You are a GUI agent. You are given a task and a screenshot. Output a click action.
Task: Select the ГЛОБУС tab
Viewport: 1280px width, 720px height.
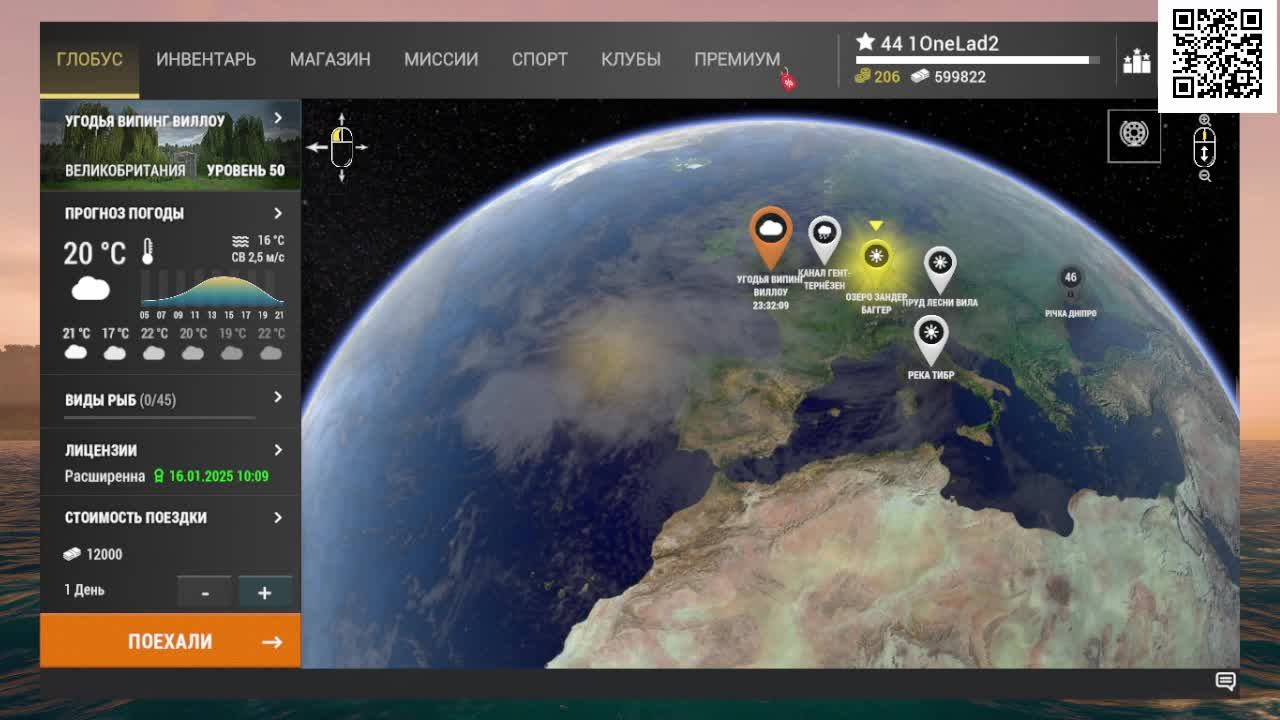89,59
